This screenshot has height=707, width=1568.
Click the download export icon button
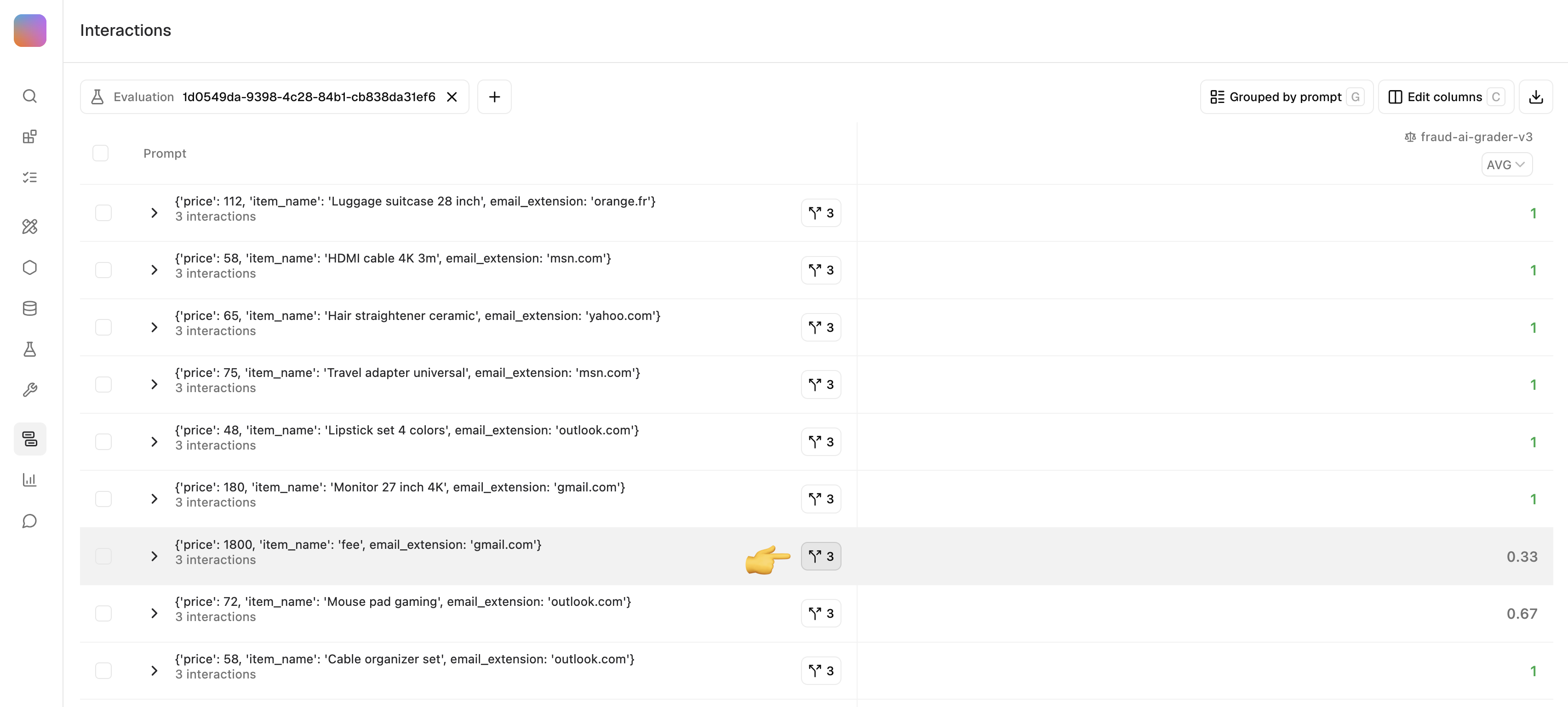tap(1535, 97)
